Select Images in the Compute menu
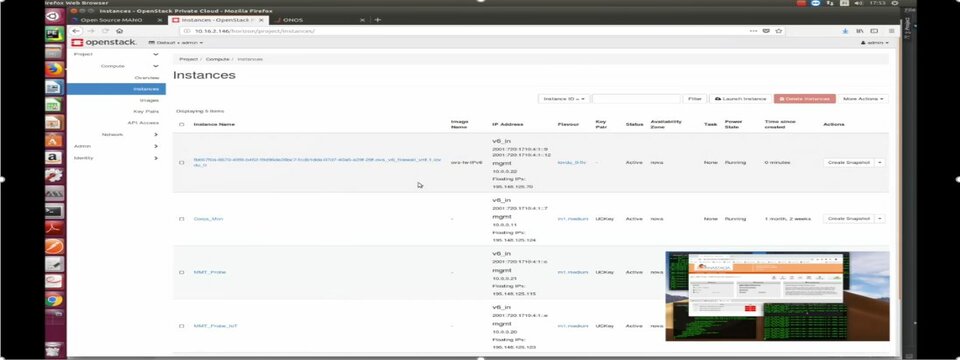The height and width of the screenshot is (360, 960). pyautogui.click(x=149, y=100)
